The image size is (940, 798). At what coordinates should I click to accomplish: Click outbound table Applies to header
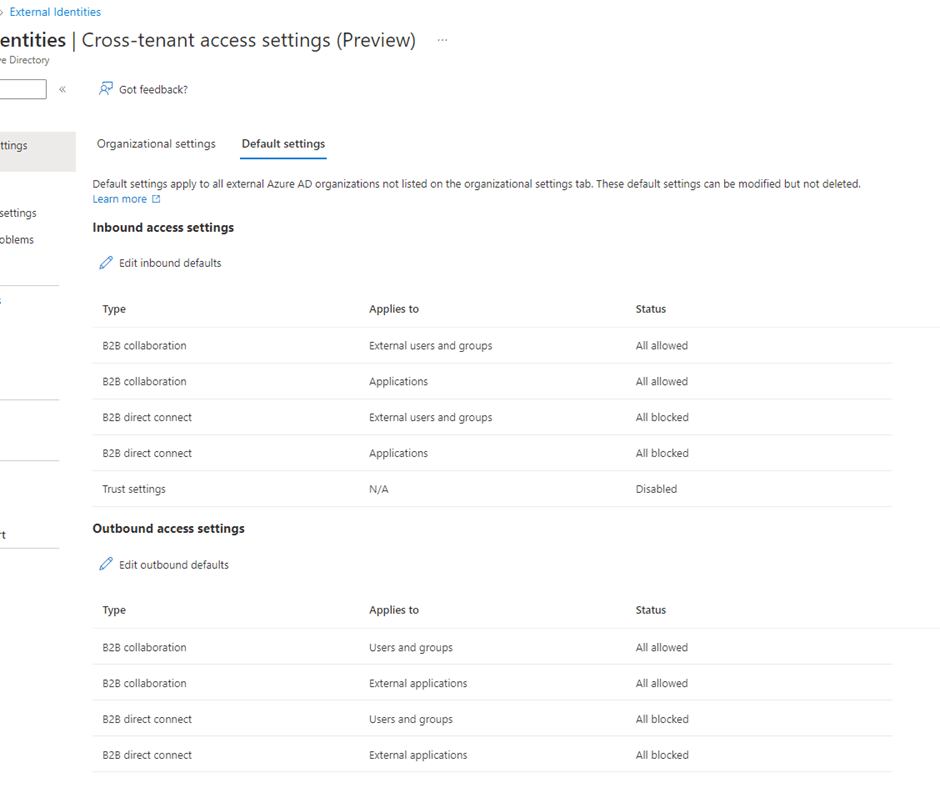394,610
